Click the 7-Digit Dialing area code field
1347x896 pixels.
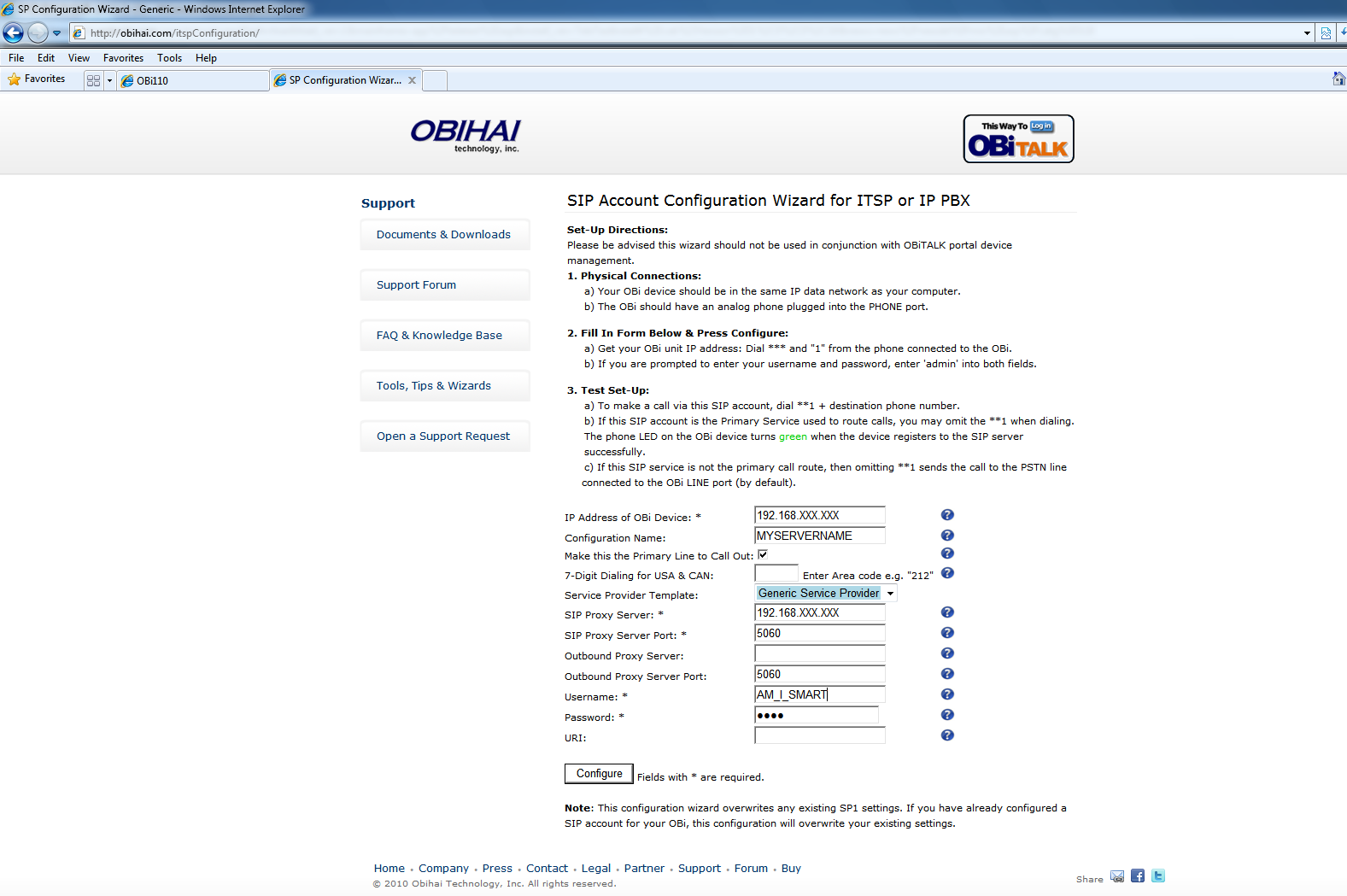coord(776,573)
